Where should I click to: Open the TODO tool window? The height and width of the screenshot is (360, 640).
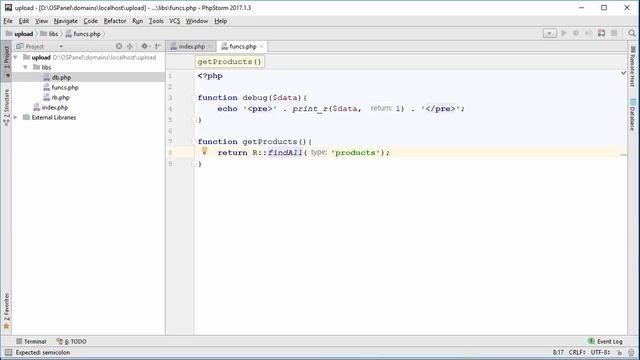pos(71,341)
